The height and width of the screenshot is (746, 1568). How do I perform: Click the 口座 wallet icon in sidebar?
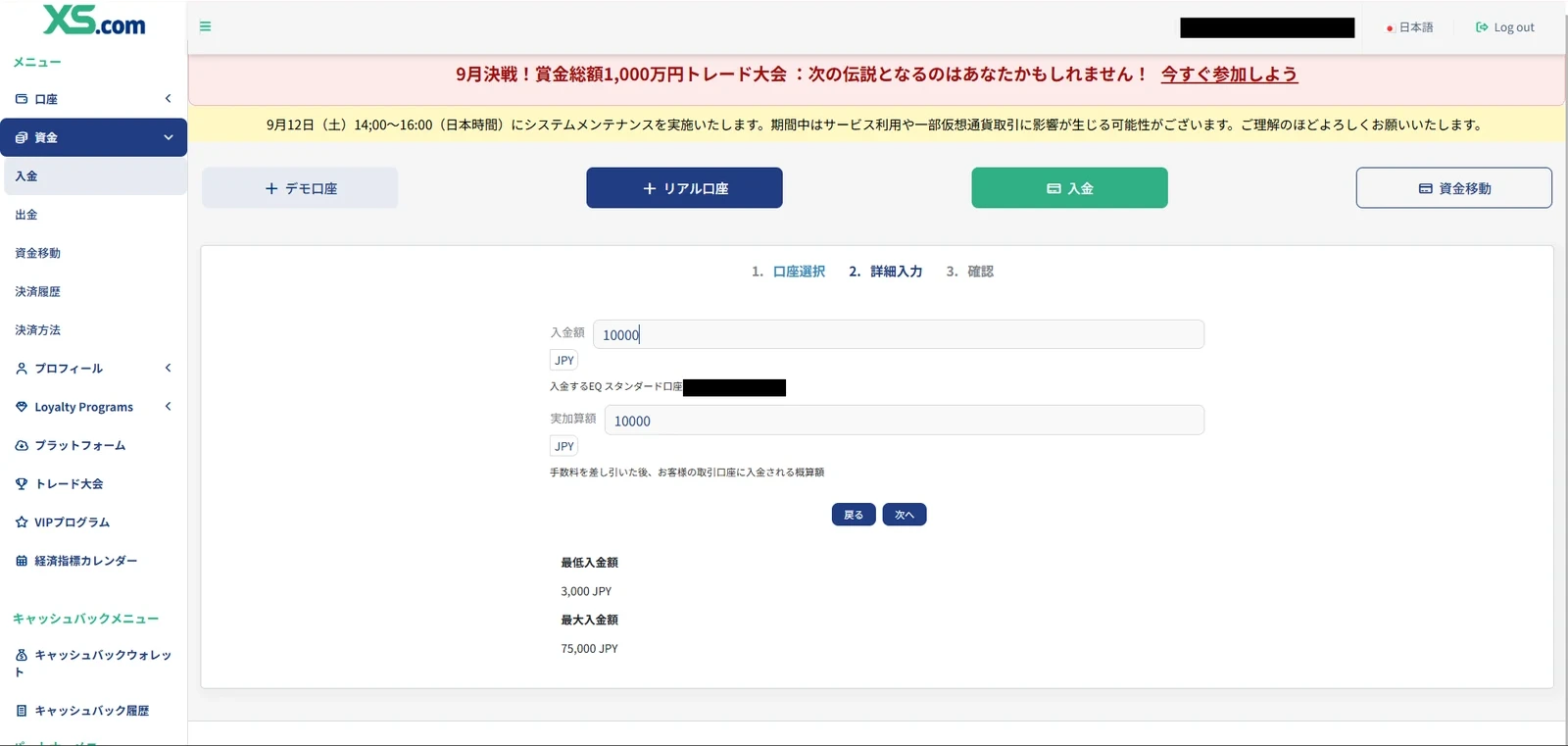(22, 99)
